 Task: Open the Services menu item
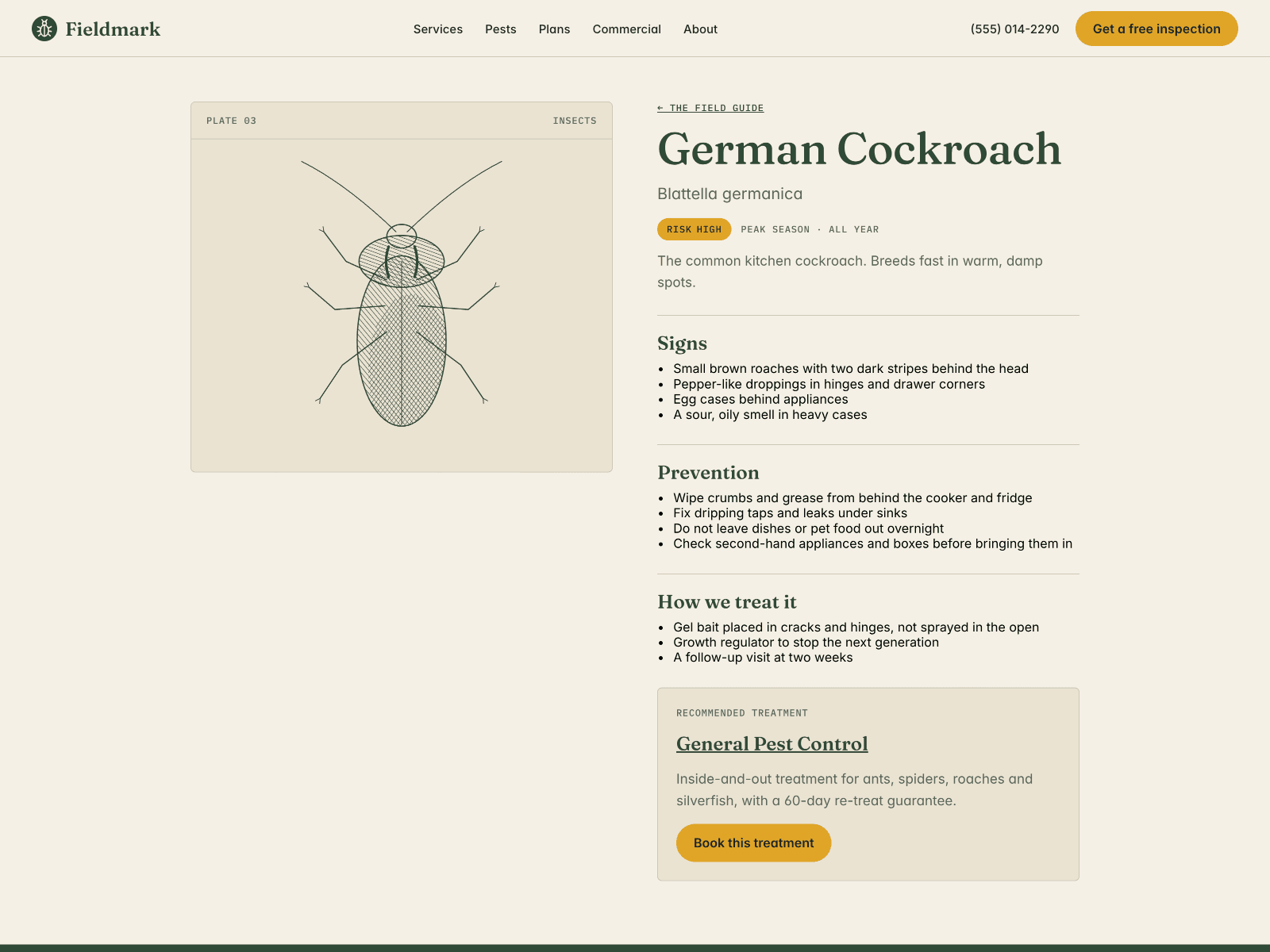[438, 29]
